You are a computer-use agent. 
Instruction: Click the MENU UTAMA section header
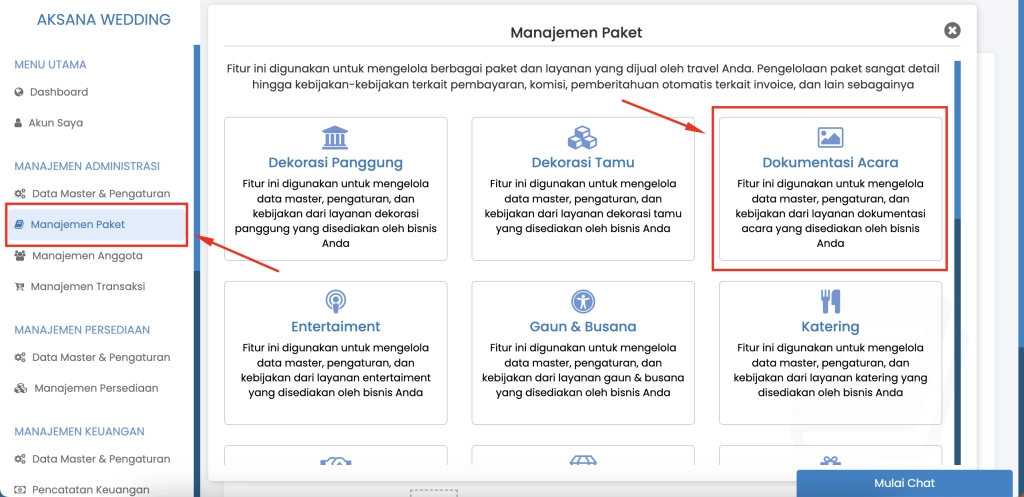click(50, 65)
